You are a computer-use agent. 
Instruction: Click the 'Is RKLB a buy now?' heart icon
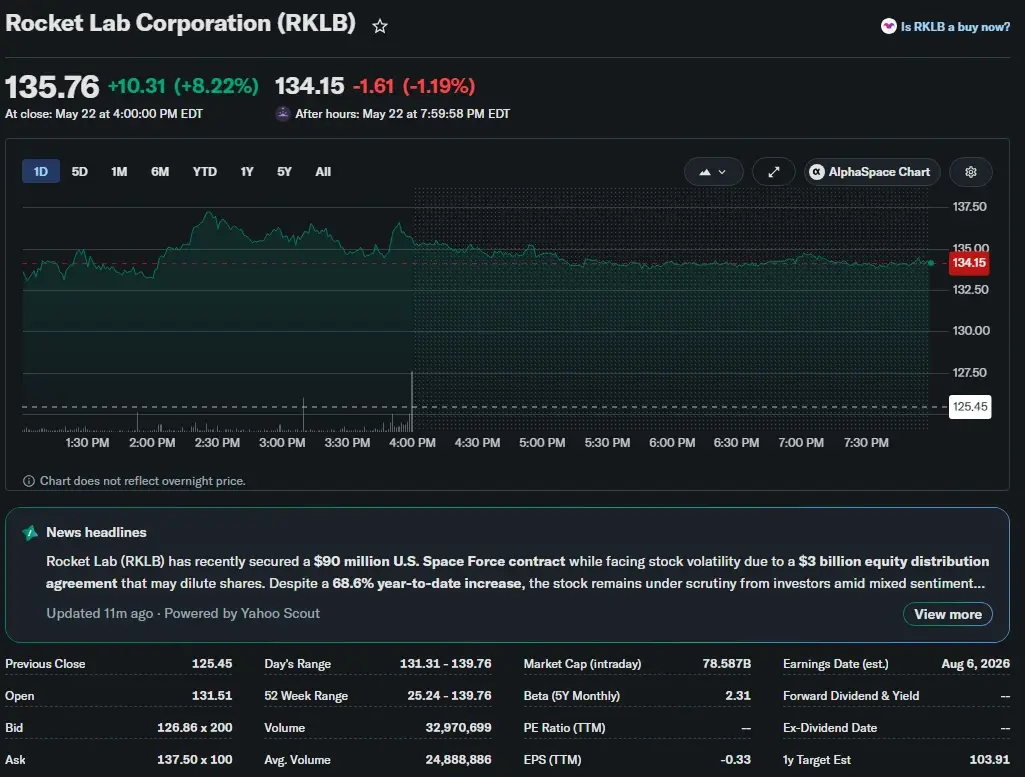888,26
